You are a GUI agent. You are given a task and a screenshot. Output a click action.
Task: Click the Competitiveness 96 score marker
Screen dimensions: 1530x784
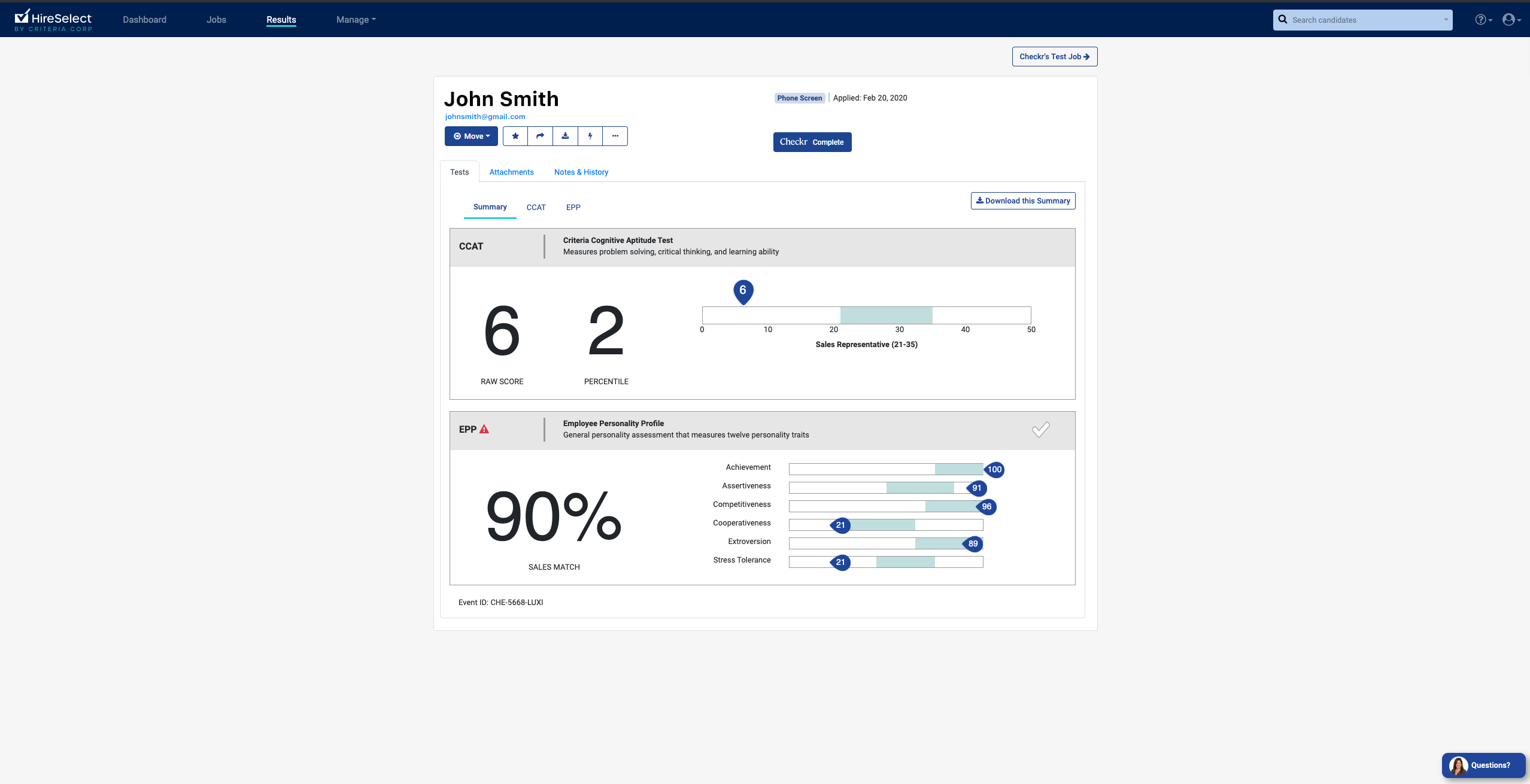(x=986, y=506)
